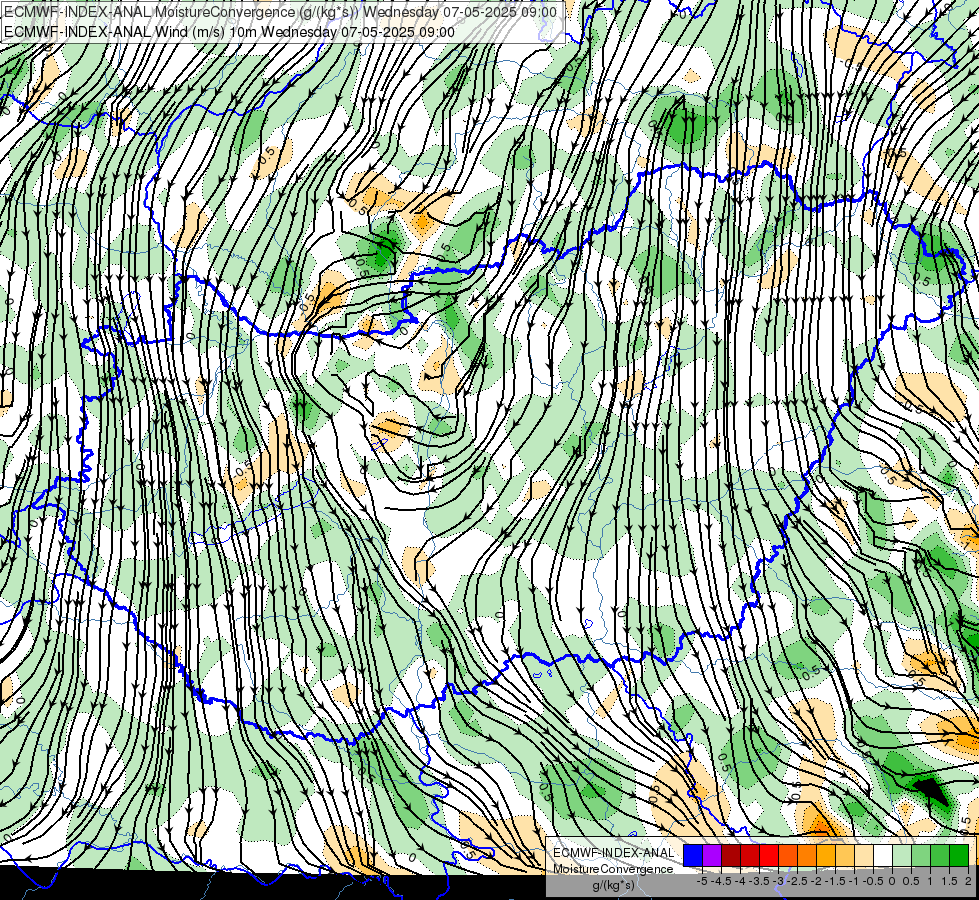Select the white legend color swatch
This screenshot has height=900, width=979.
883,855
